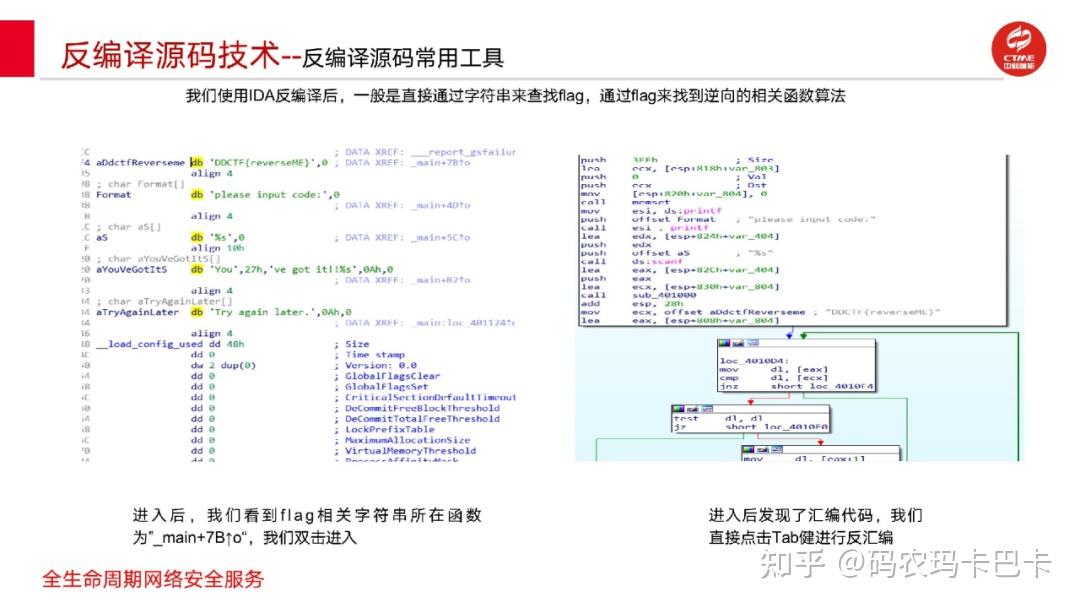Select the __load_config_used label
Image resolution: width=1080 pixels, height=608 pixels.
(149, 344)
